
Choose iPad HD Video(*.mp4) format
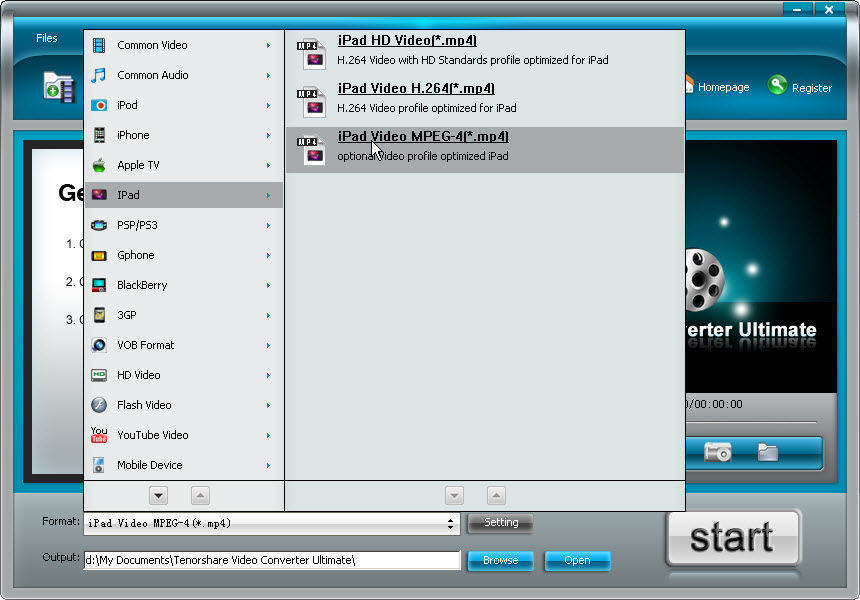pos(485,54)
